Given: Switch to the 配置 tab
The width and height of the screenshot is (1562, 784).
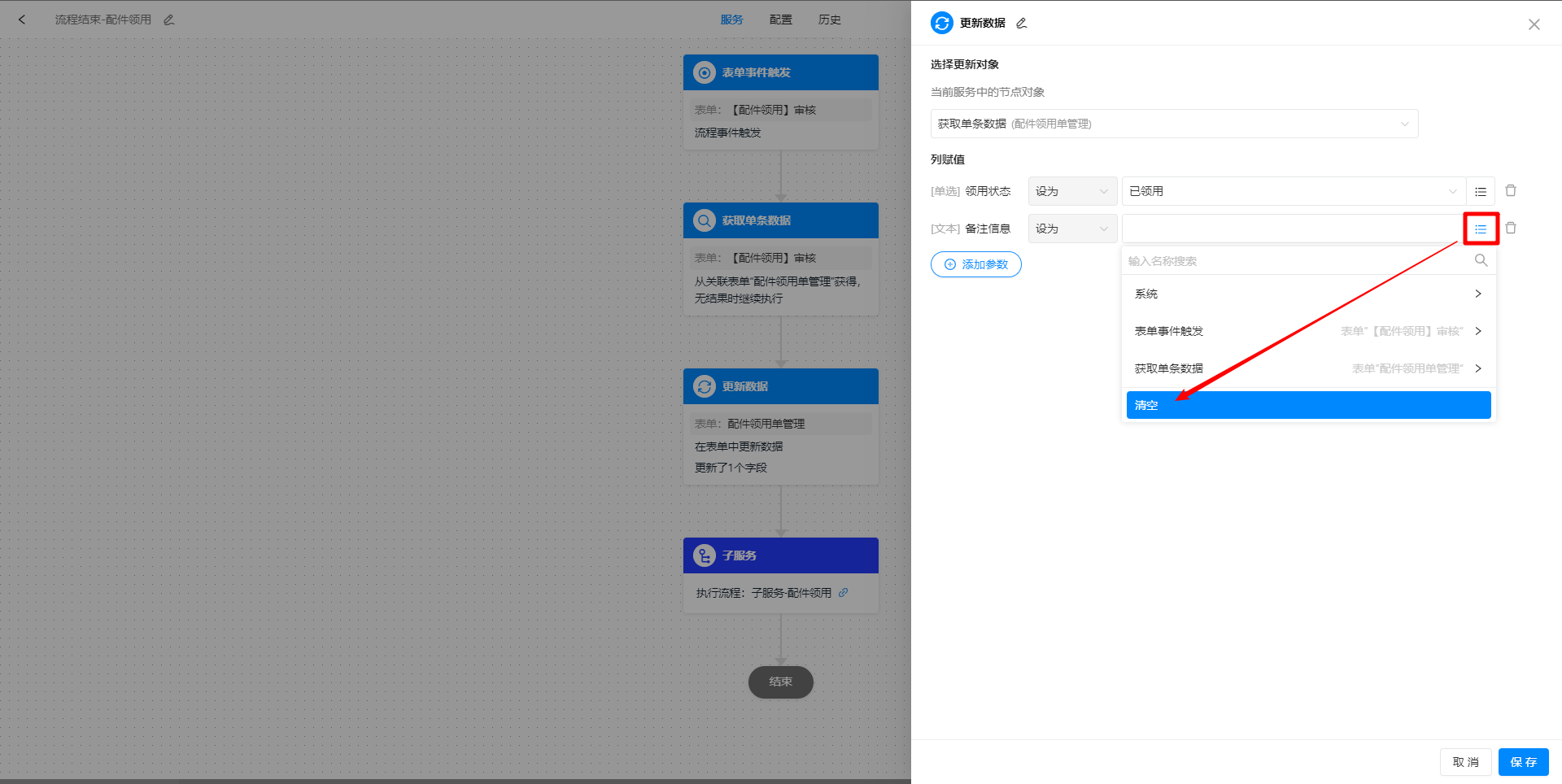Looking at the screenshot, I should coord(780,20).
